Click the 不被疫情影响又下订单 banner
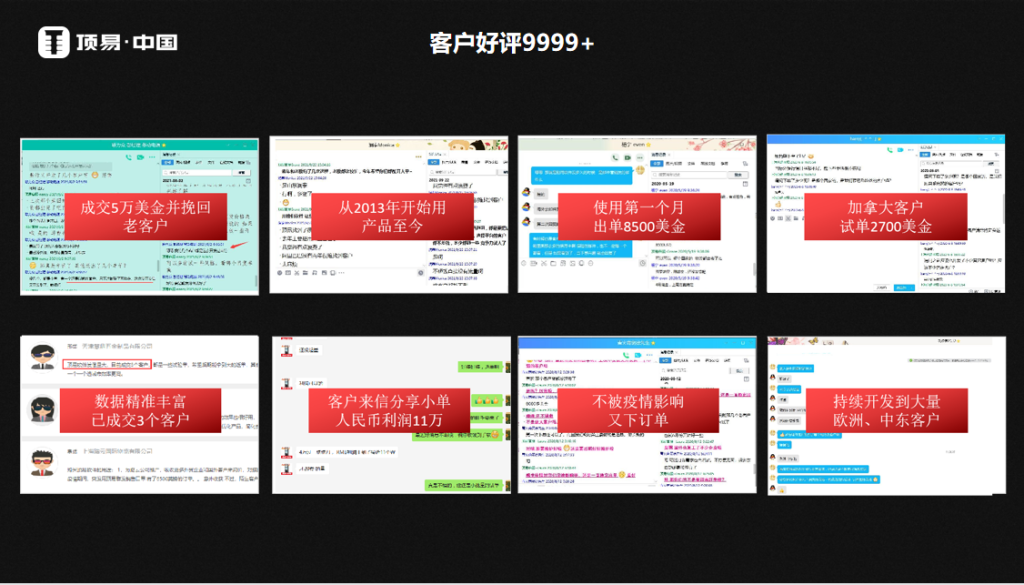The height and width of the screenshot is (585, 1024). [637, 410]
